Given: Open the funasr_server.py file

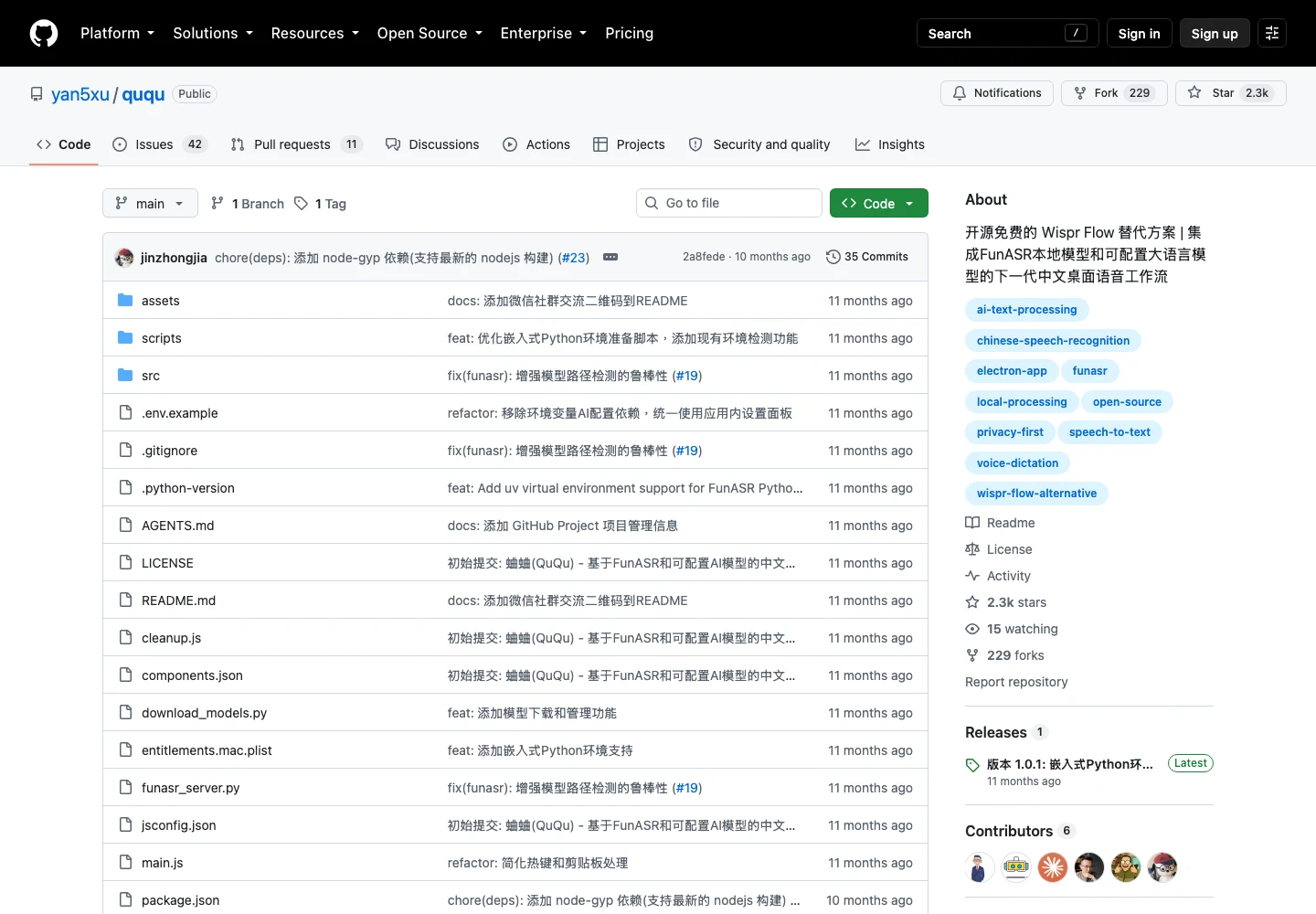Looking at the screenshot, I should [190, 788].
